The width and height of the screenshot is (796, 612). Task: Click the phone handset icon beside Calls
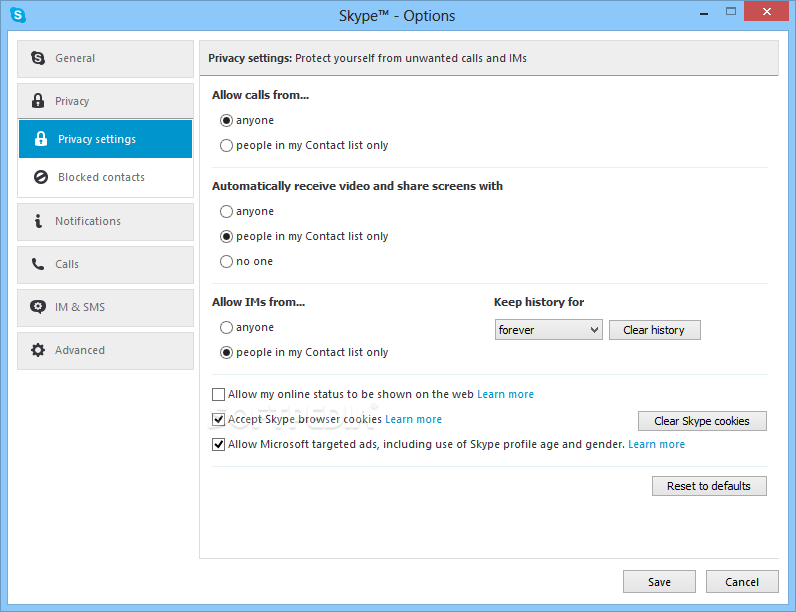[x=38, y=264]
